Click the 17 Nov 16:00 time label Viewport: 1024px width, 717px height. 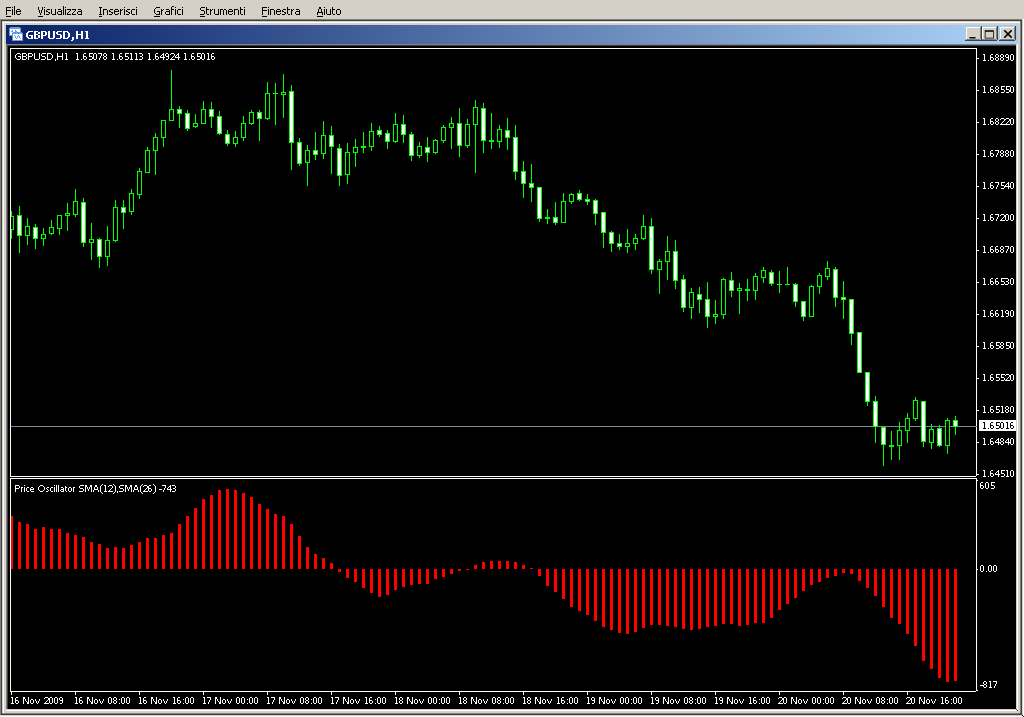[358, 701]
